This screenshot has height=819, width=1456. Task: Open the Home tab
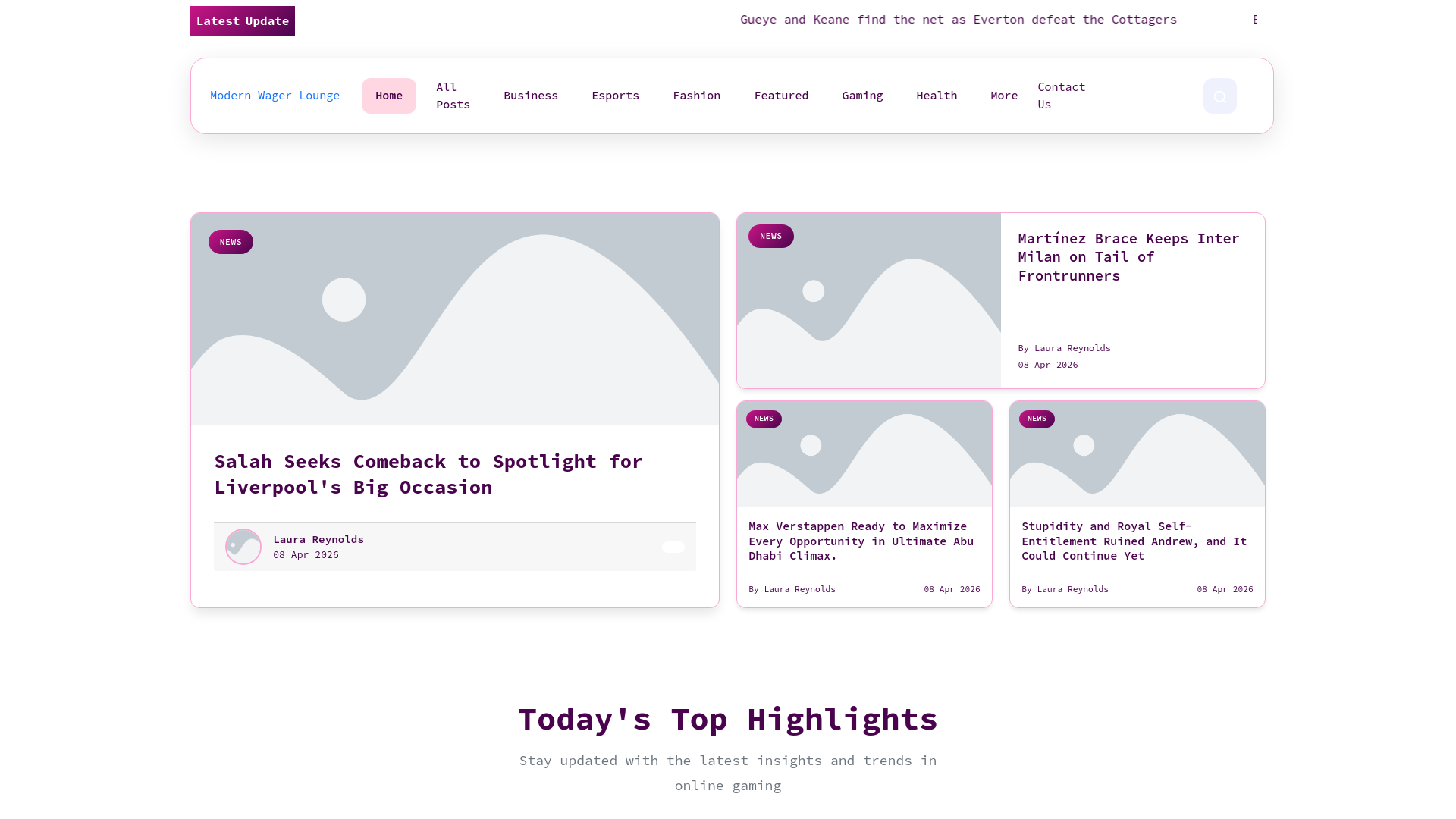point(388,96)
